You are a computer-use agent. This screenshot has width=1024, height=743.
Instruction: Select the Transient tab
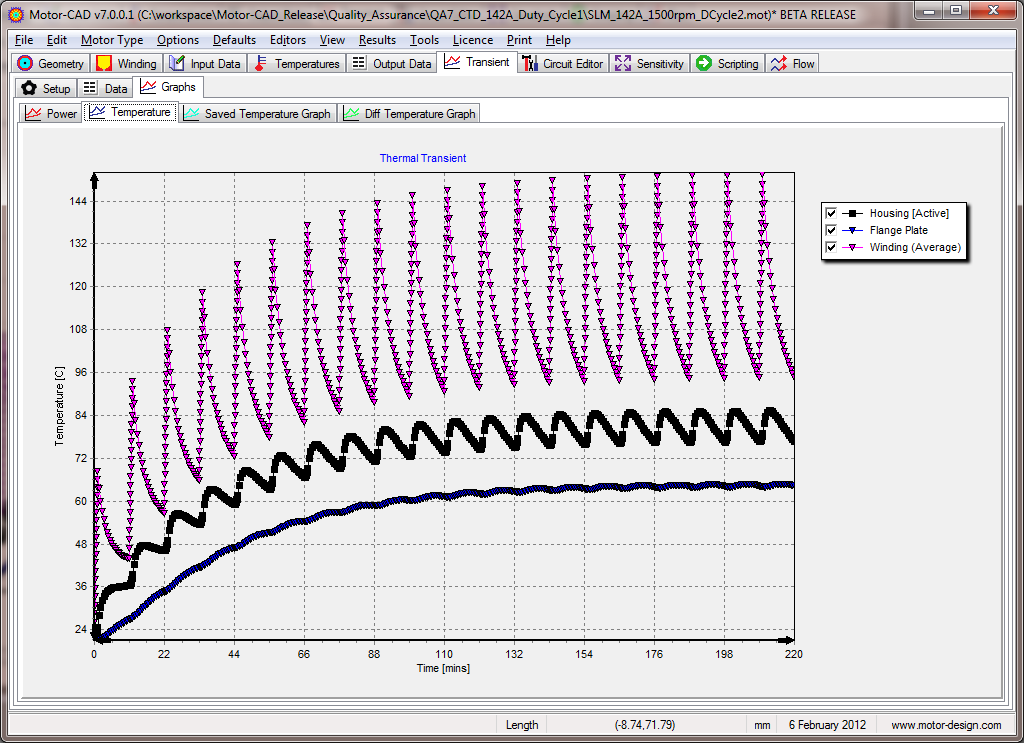pos(477,62)
